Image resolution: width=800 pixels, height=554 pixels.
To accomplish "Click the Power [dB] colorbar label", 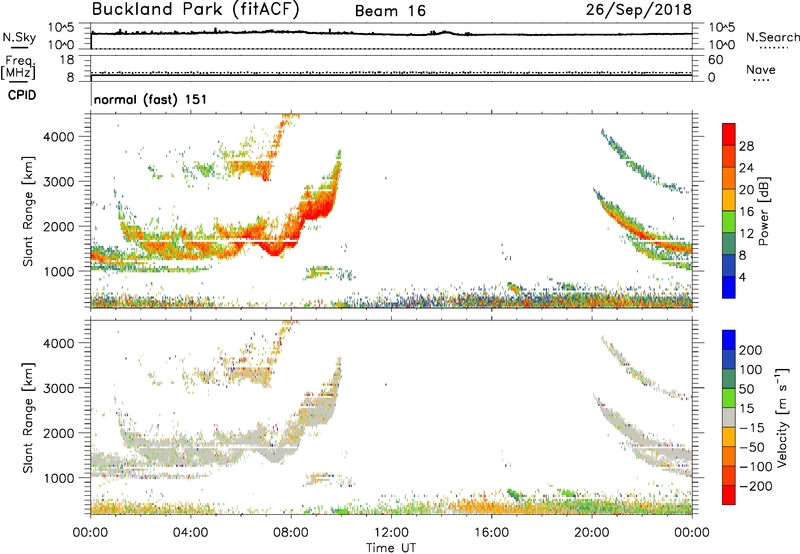I will click(x=764, y=211).
